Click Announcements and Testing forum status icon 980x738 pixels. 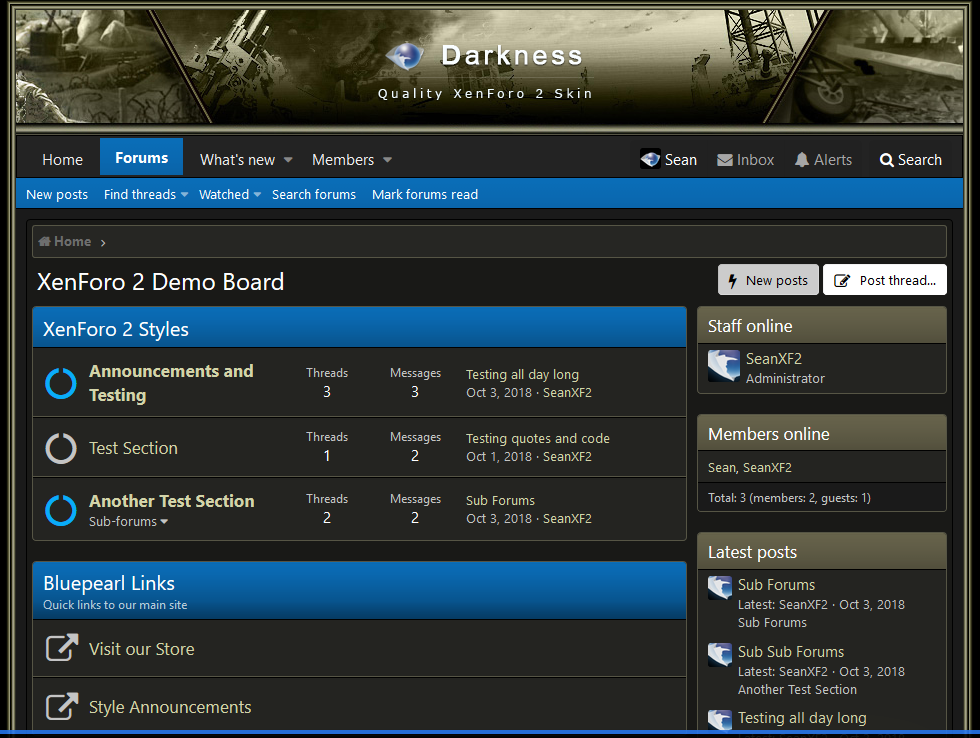61,383
